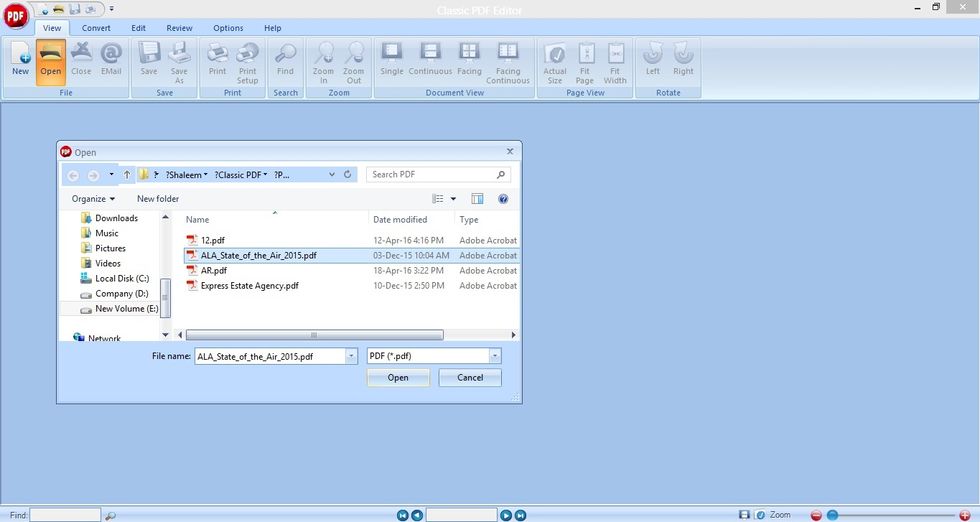Click the Zoom In magnifier icon
Viewport: 980px width, 522px height.
[x=323, y=62]
